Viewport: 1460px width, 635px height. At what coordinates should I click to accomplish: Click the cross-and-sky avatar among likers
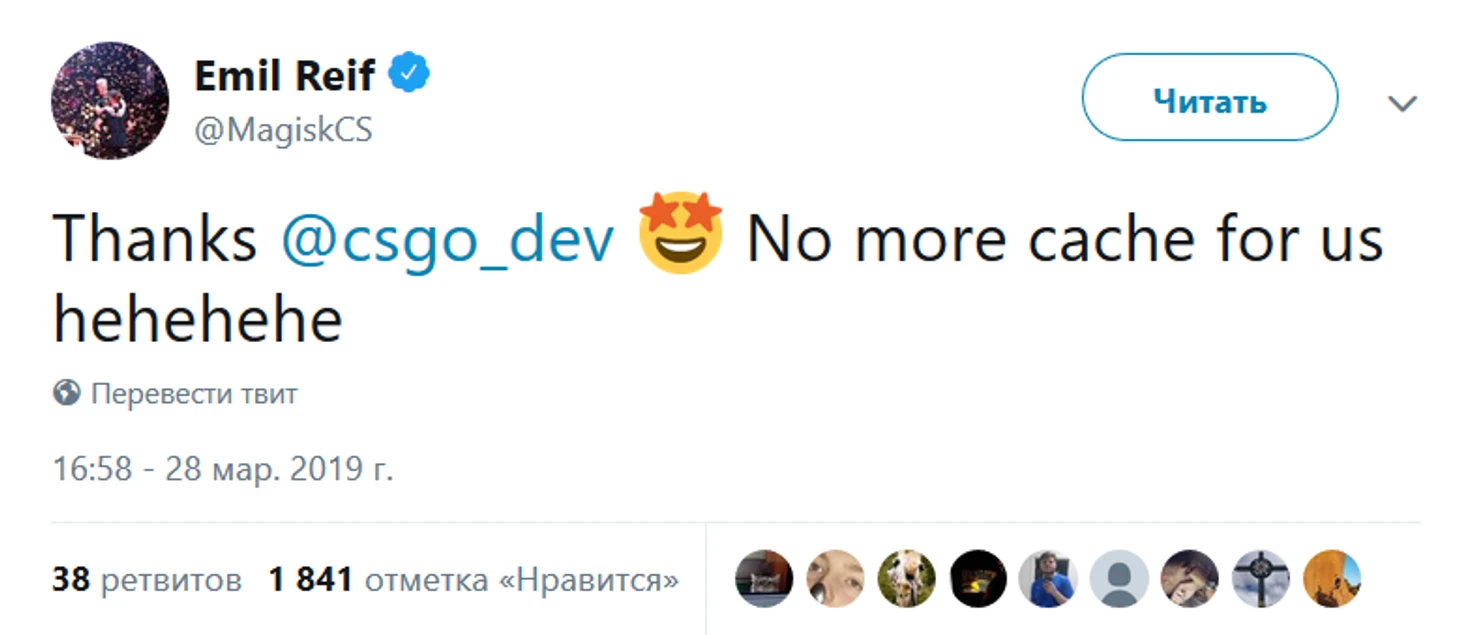click(x=1260, y=578)
